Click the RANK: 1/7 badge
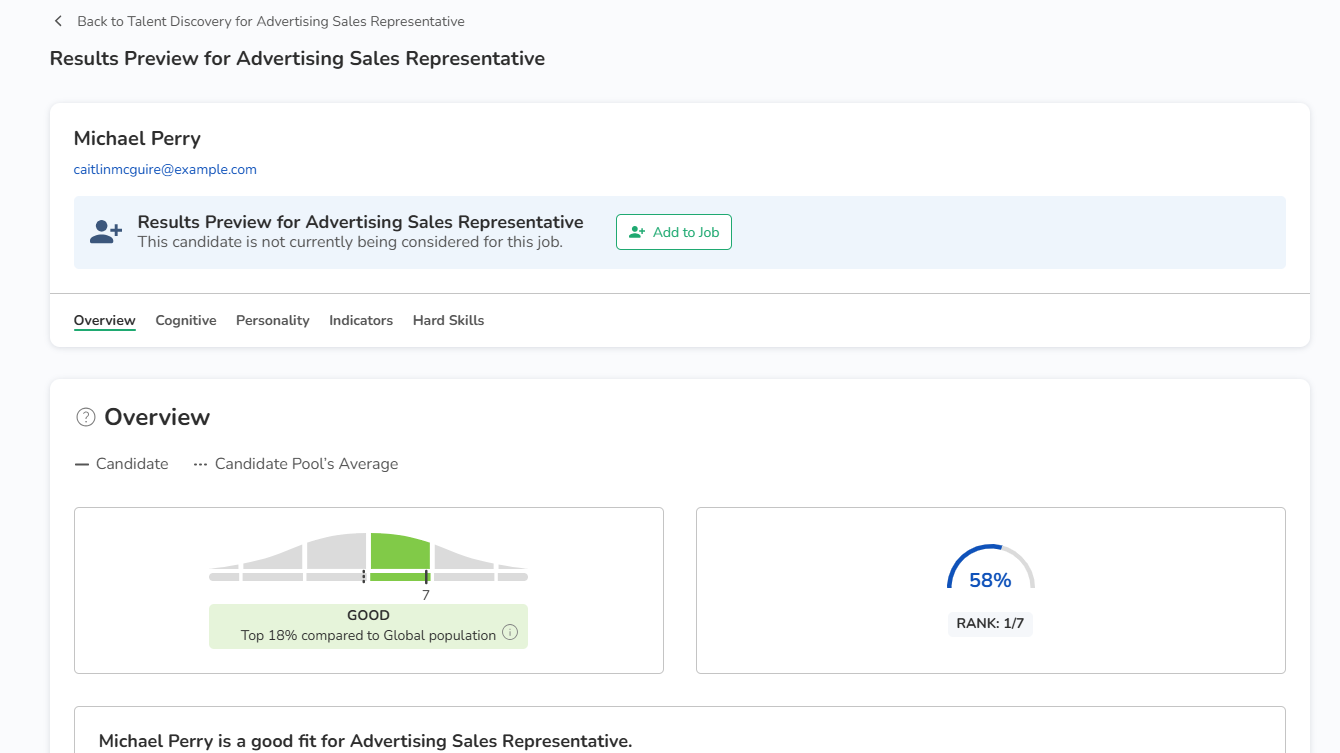Image resolution: width=1340 pixels, height=753 pixels. pos(990,623)
